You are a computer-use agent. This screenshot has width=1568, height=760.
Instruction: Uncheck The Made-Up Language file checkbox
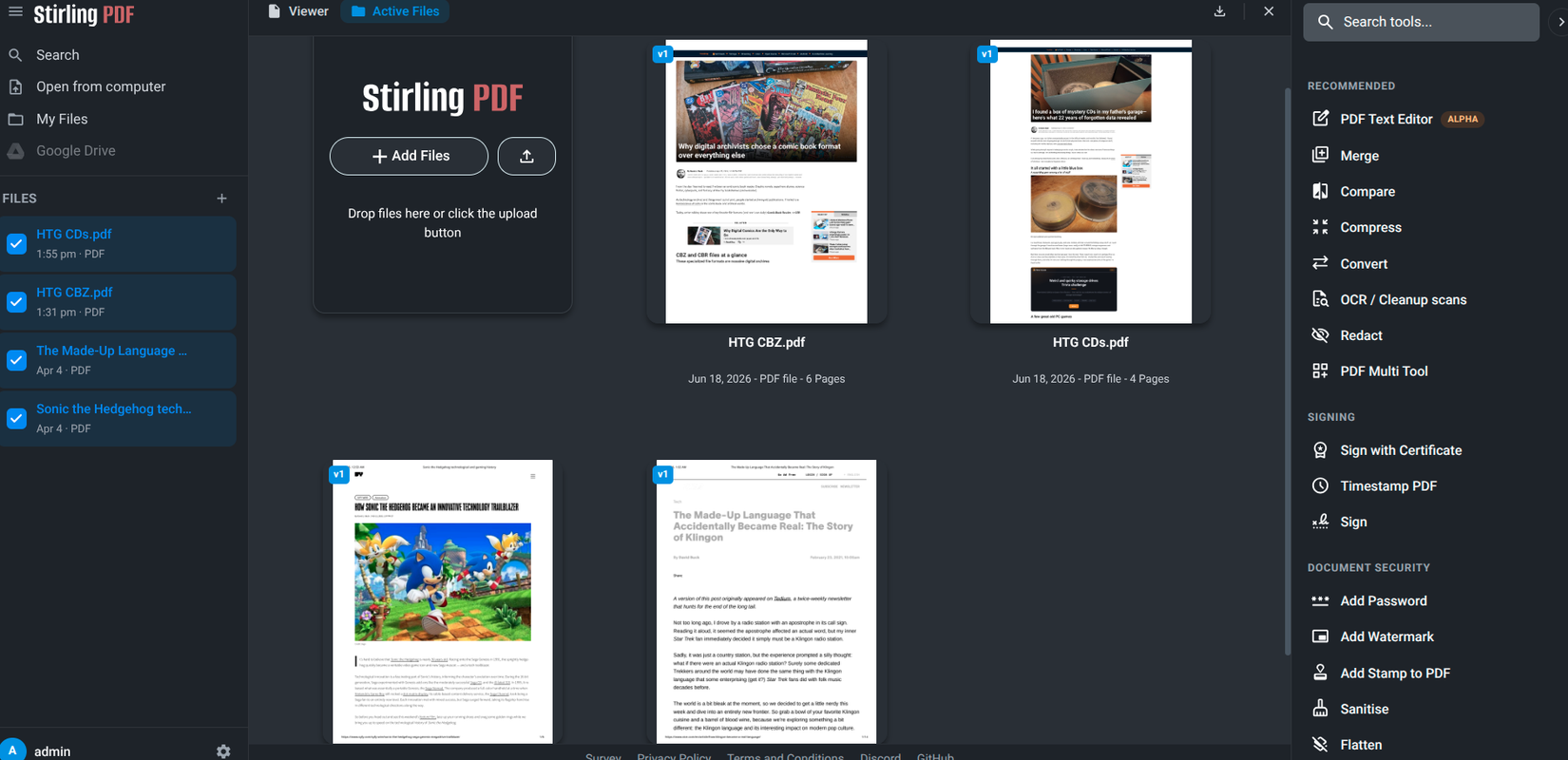(x=16, y=360)
